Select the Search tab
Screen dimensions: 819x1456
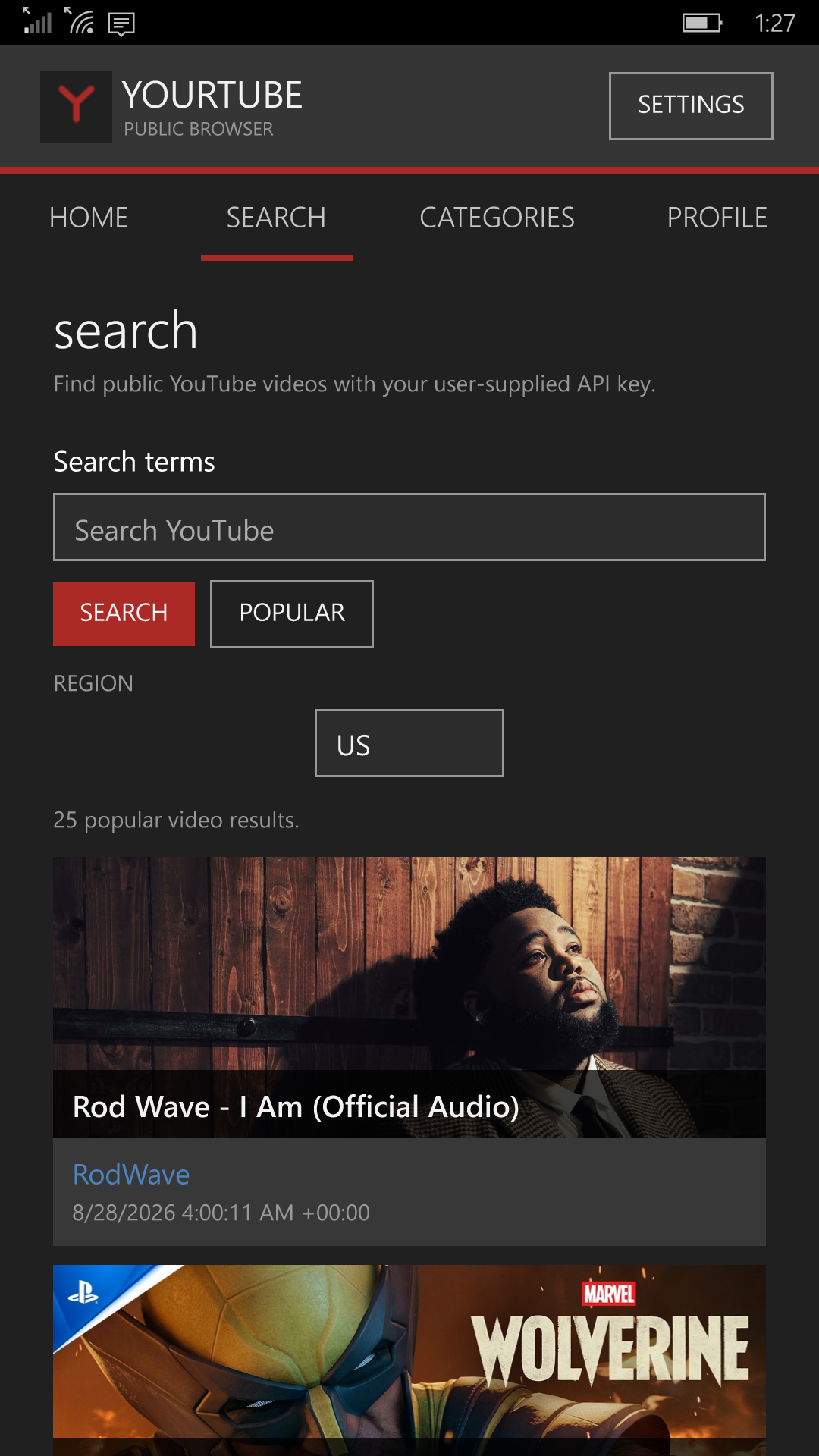coord(276,218)
